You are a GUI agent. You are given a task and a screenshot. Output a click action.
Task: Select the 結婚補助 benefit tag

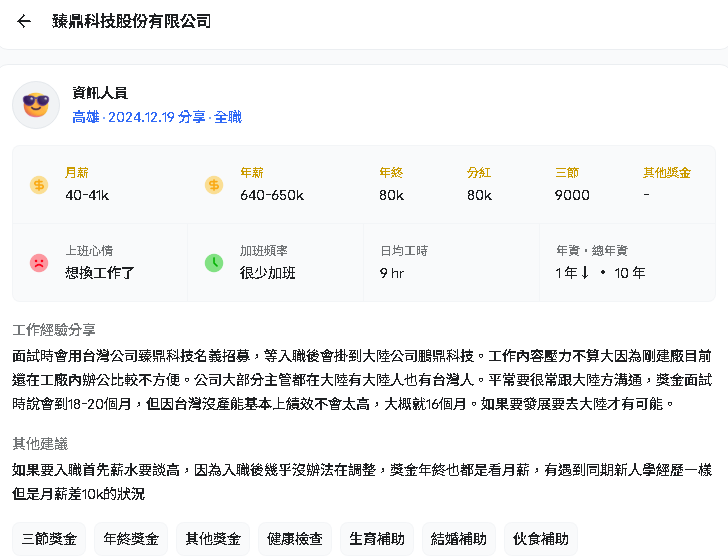click(459, 539)
